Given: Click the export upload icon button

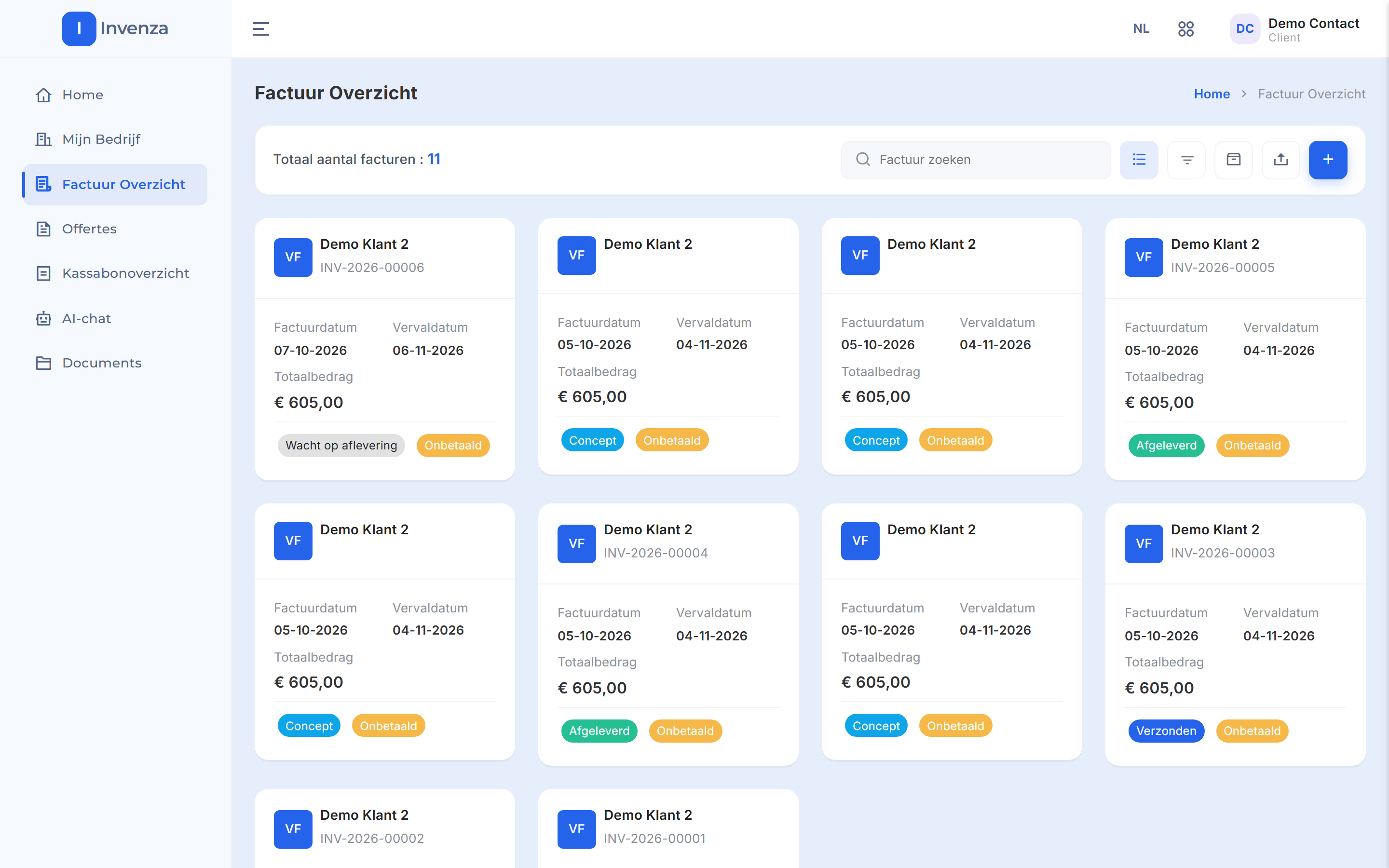Looking at the screenshot, I should 1280,160.
